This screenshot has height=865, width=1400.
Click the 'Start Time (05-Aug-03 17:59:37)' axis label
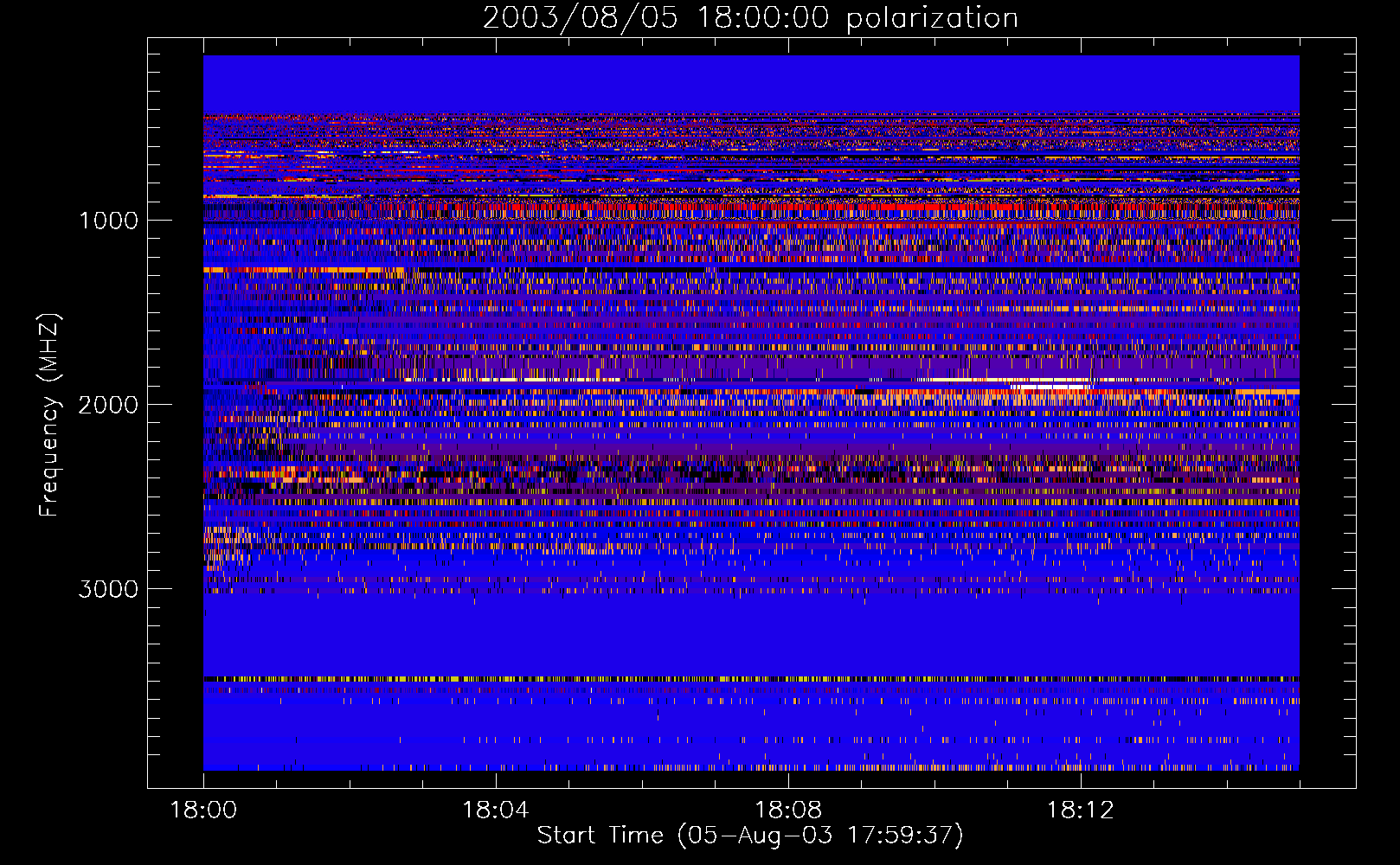point(750,836)
